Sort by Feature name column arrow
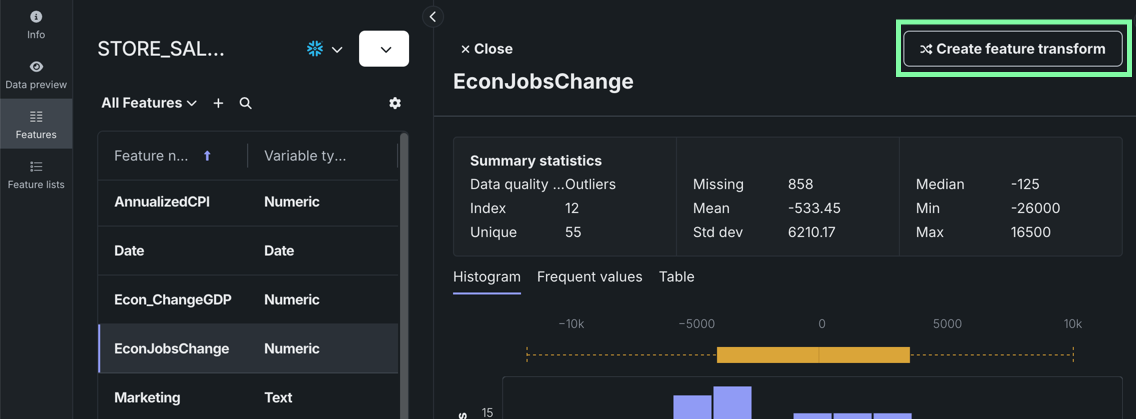1136x419 pixels. click(x=208, y=156)
